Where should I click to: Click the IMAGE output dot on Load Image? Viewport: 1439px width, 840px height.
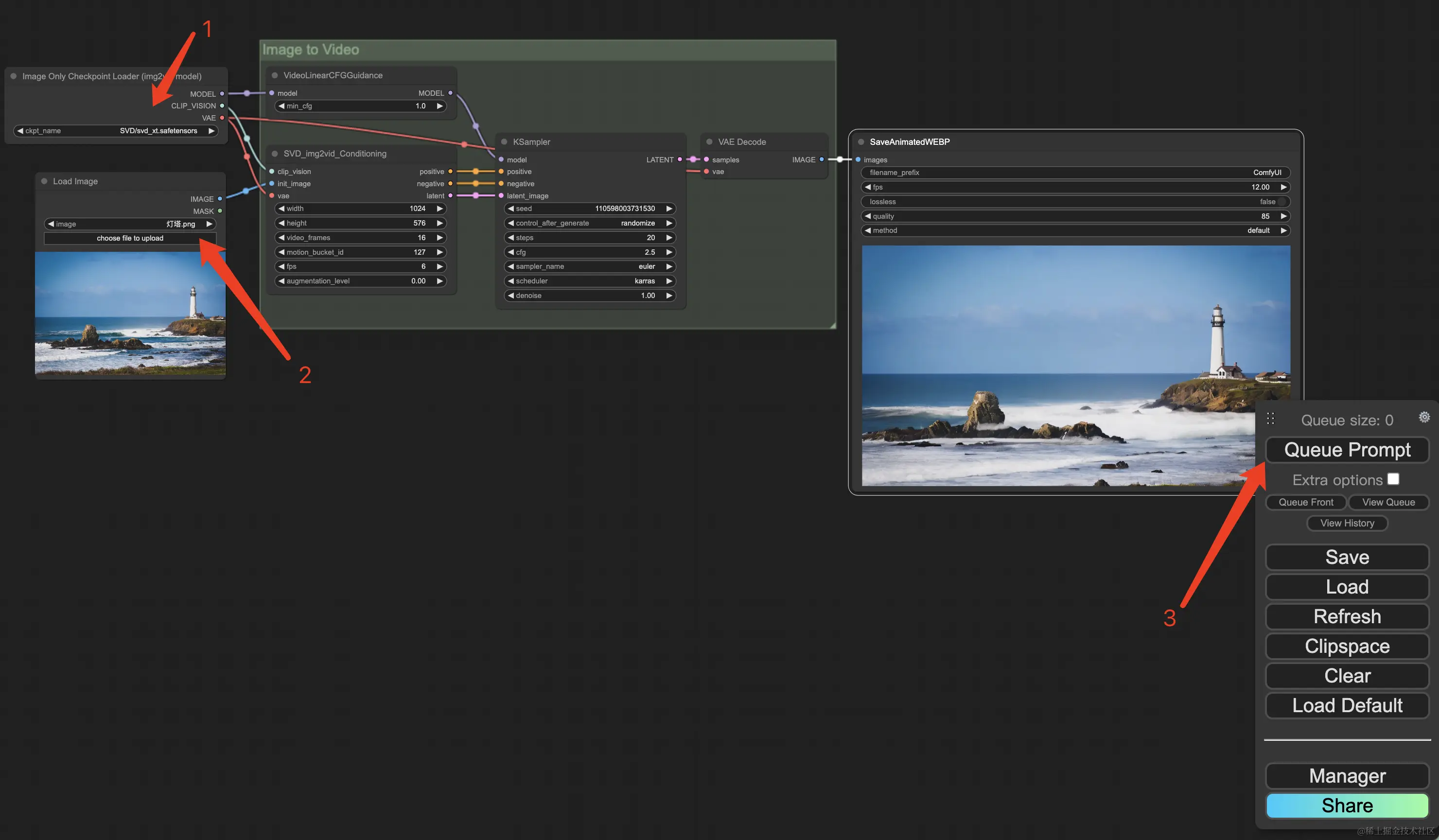click(220, 199)
